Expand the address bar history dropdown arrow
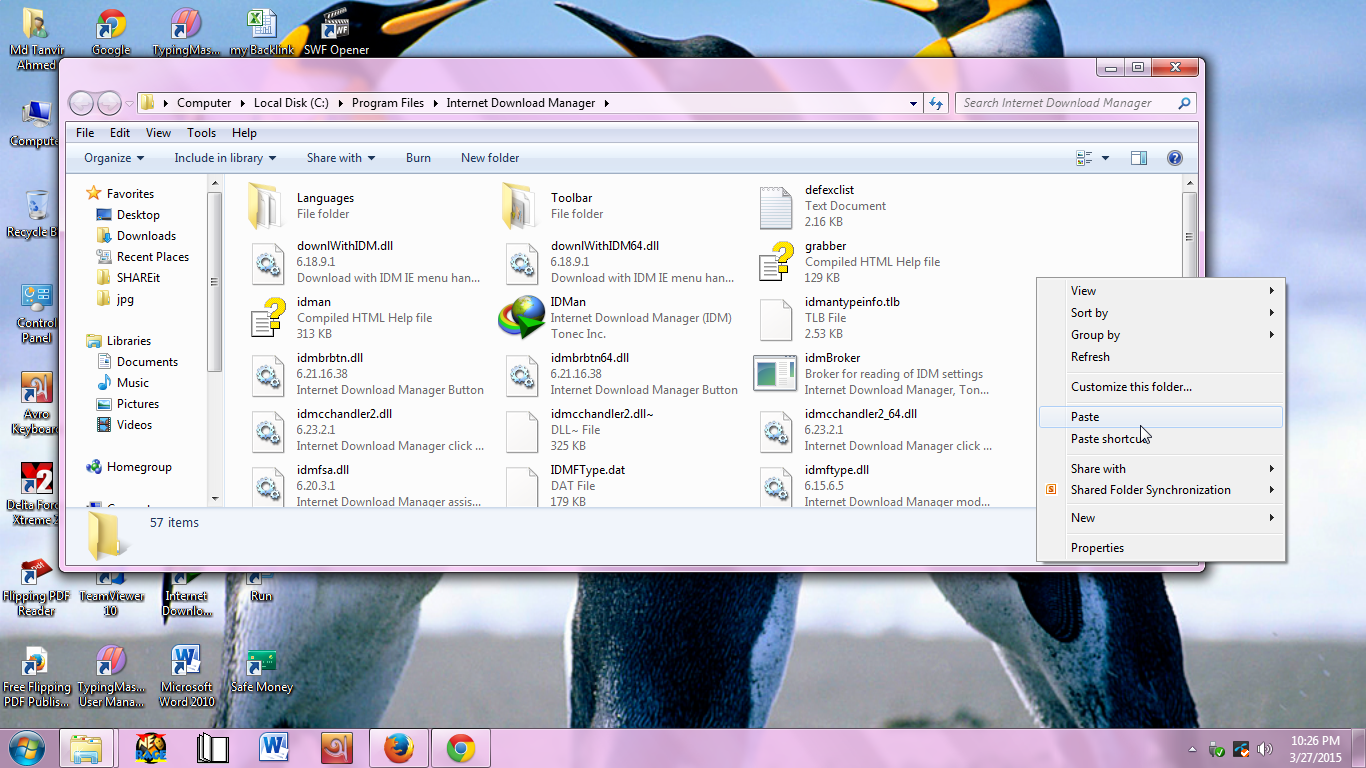The height and width of the screenshot is (768, 1366). [x=913, y=103]
